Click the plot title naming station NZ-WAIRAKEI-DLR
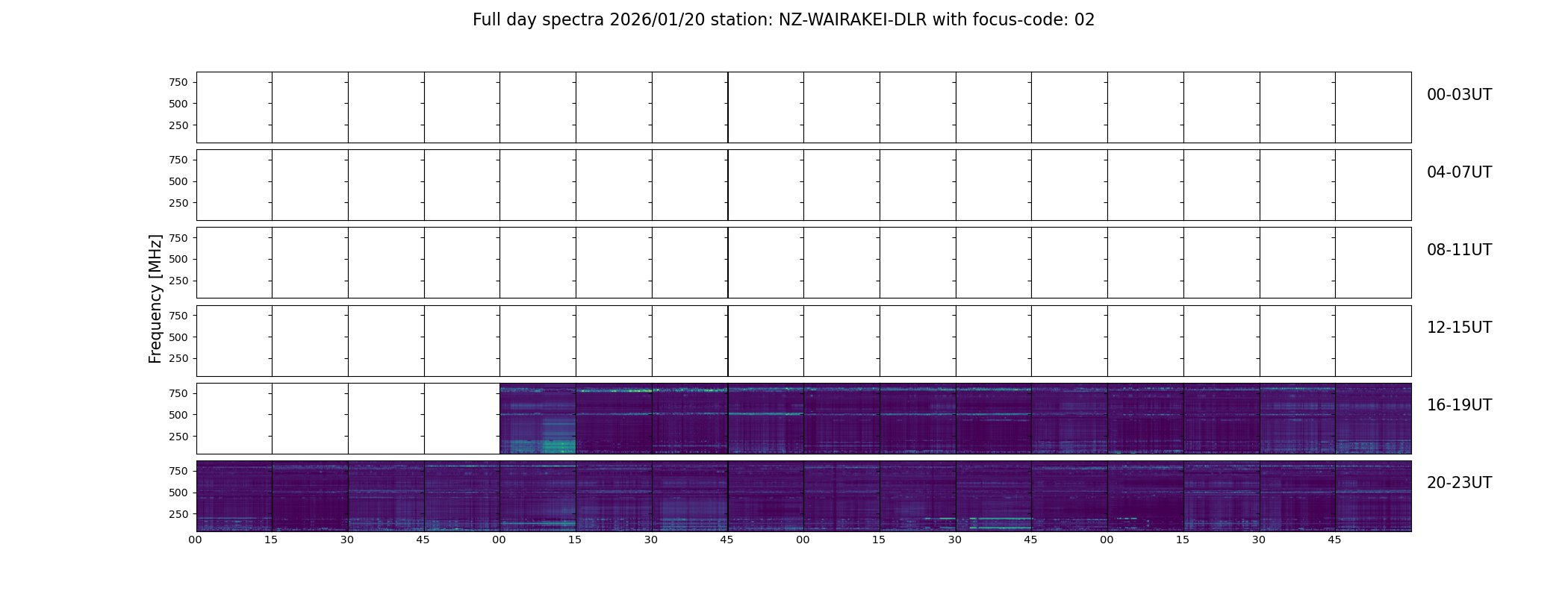Screen dimensions: 1568x597 click(783, 20)
